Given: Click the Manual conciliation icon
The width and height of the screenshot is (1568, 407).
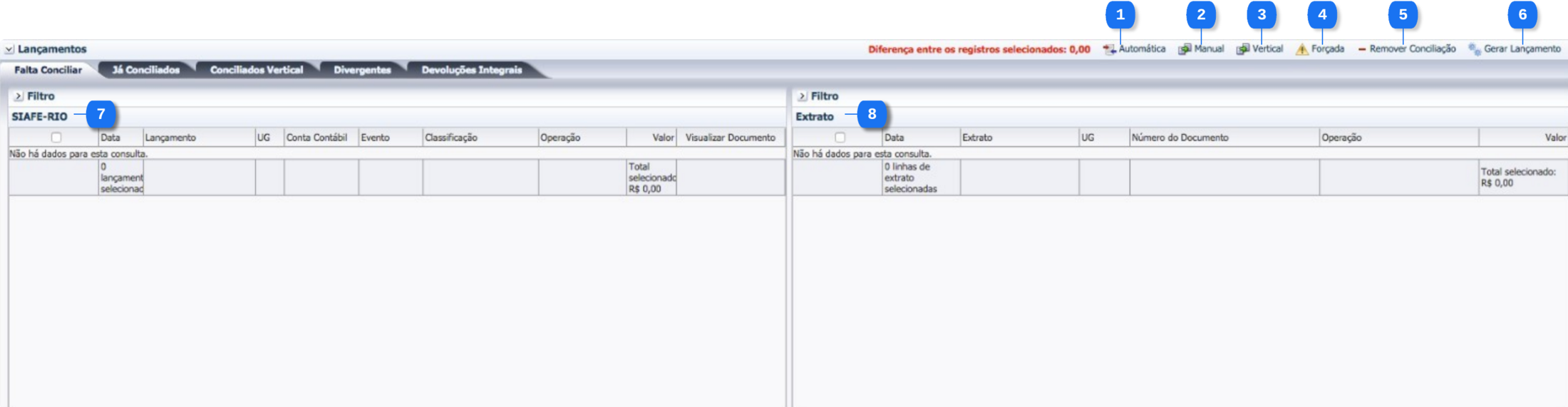Looking at the screenshot, I should point(1185,49).
